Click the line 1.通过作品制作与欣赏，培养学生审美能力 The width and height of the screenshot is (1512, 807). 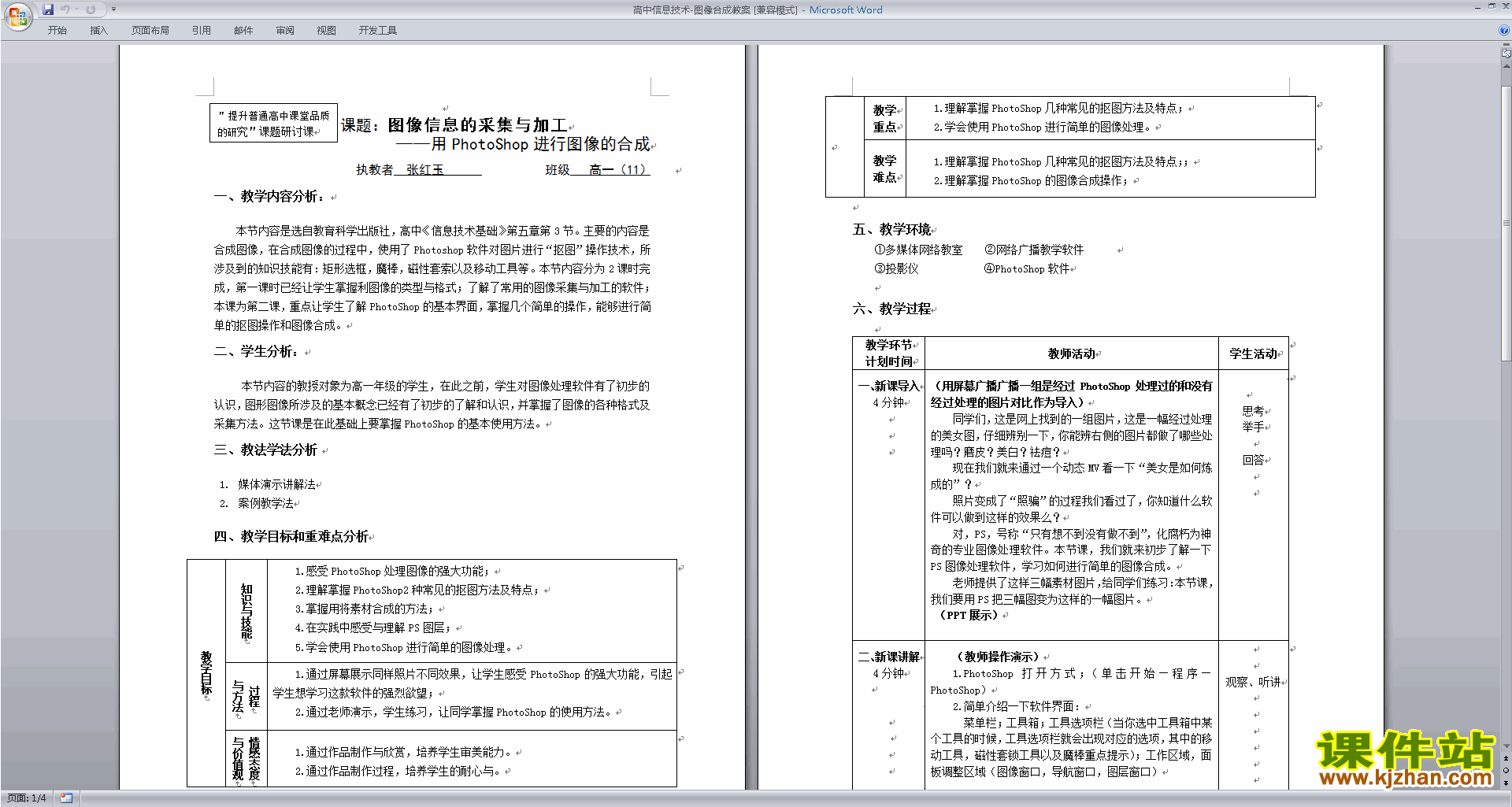[x=404, y=752]
